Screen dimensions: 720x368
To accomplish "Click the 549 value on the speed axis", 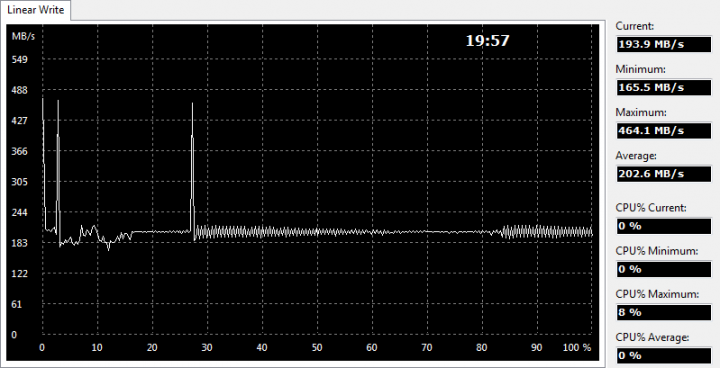I will point(19,60).
